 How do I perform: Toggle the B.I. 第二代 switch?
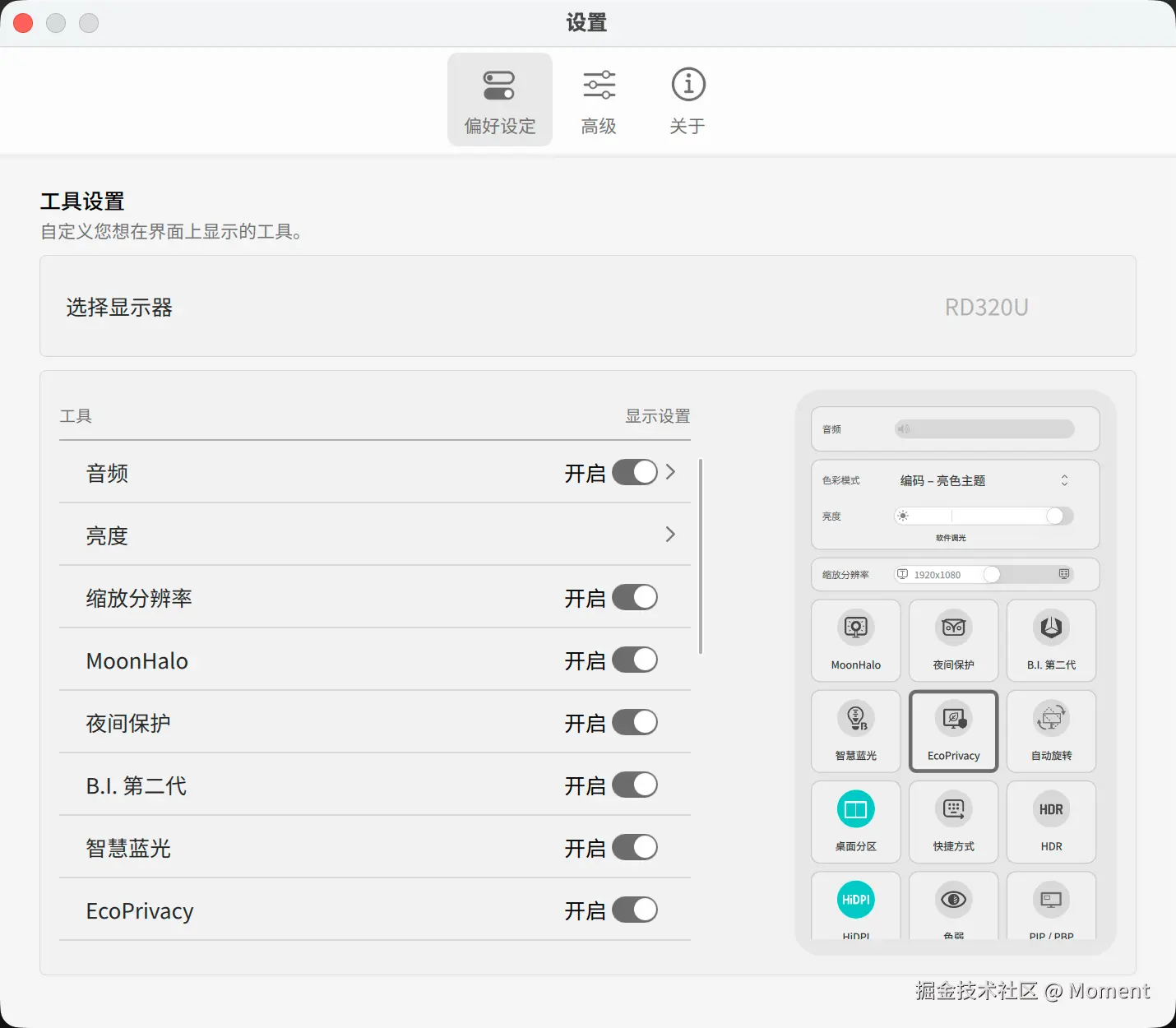635,785
